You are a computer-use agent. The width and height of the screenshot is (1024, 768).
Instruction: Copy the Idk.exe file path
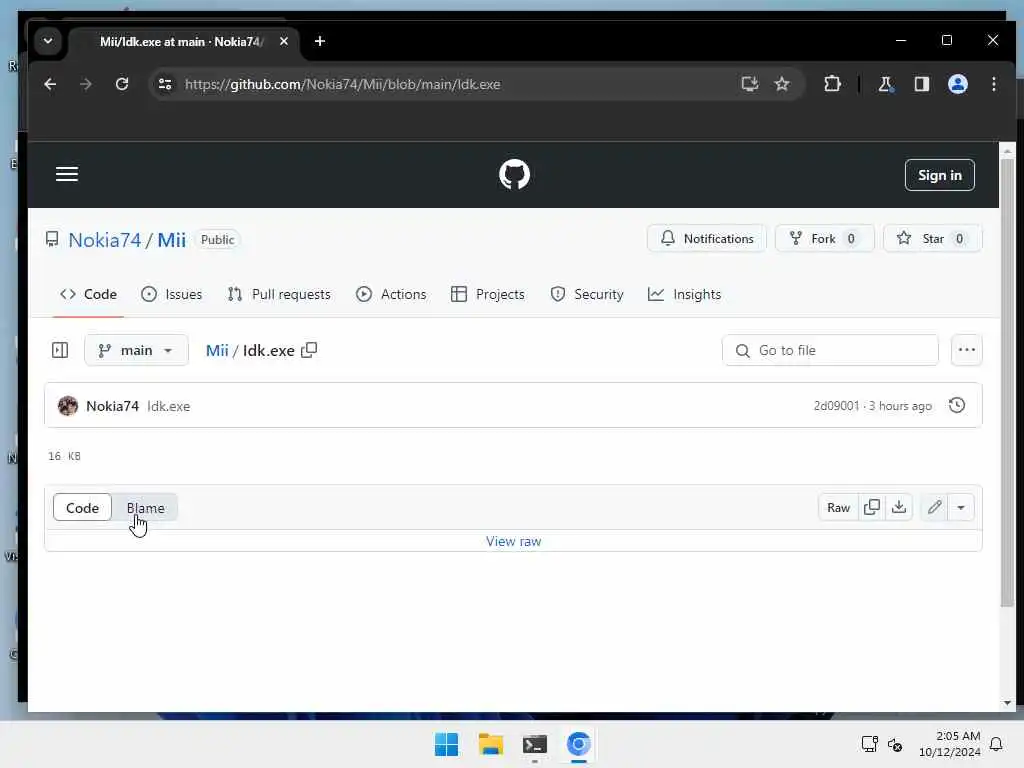pos(310,350)
